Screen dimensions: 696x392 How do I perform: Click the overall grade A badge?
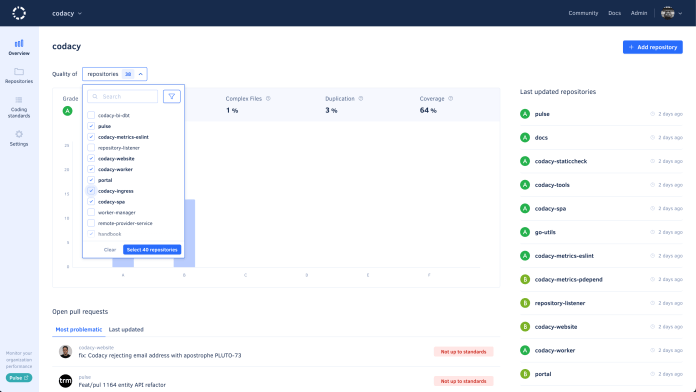(x=67, y=111)
